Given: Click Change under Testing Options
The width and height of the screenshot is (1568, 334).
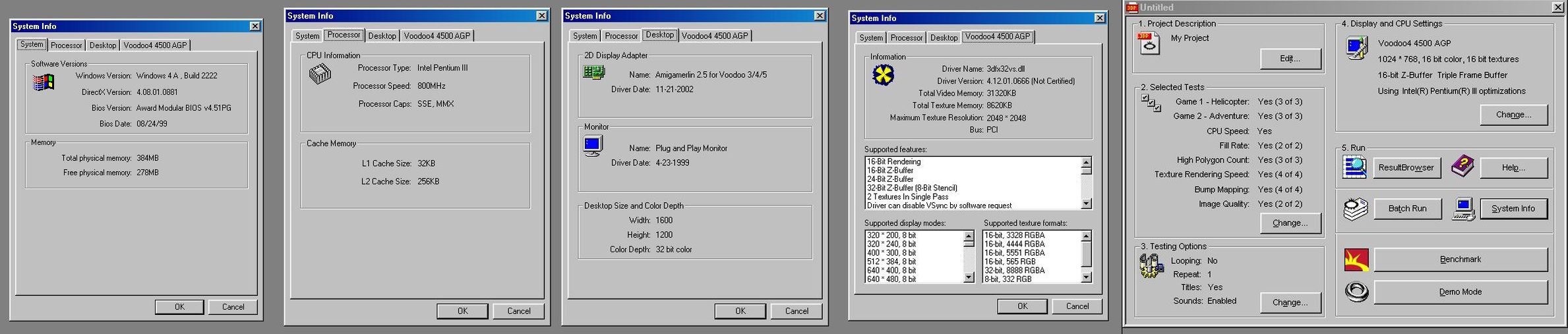Looking at the screenshot, I should coord(1290,302).
